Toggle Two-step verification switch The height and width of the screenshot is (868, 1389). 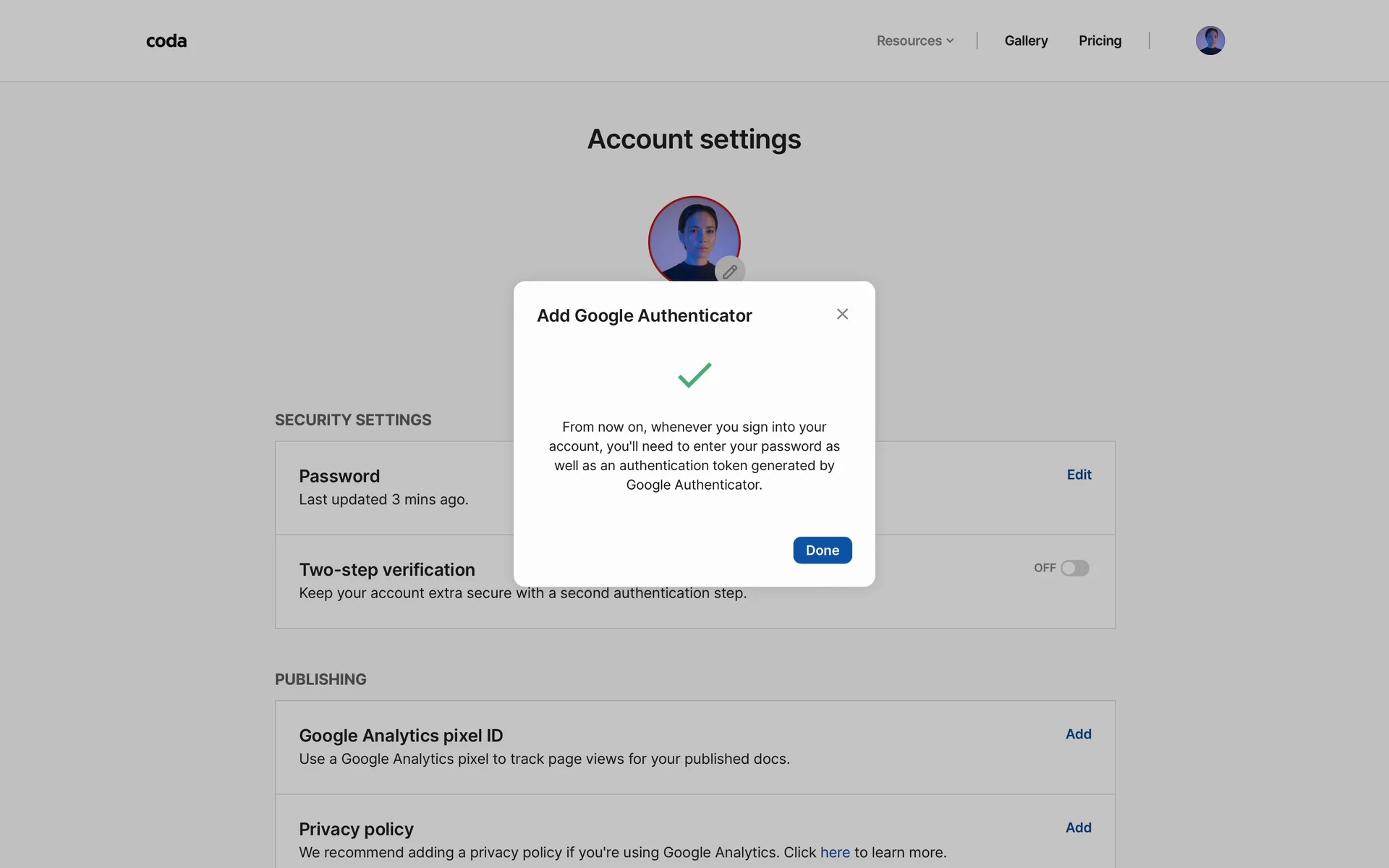click(x=1074, y=568)
